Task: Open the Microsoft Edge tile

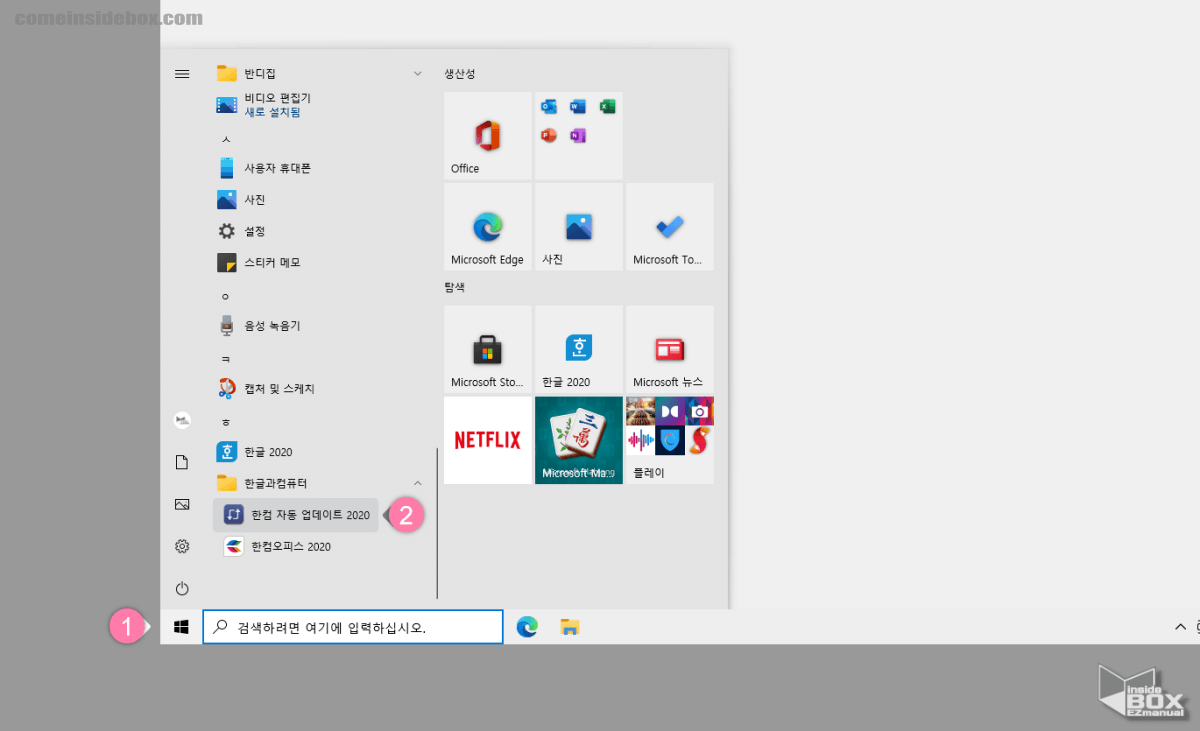Action: (488, 227)
